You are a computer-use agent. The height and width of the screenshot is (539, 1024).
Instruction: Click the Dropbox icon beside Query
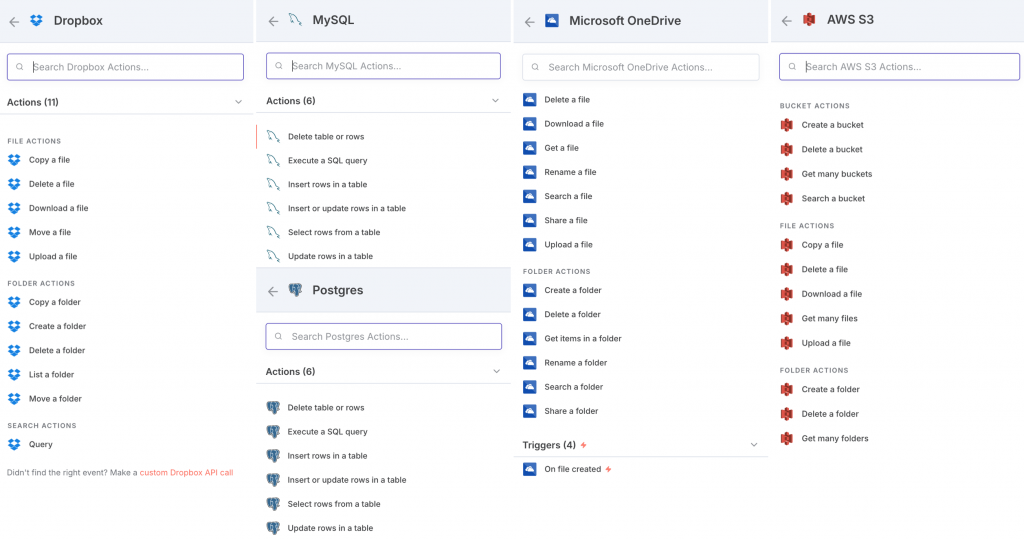[14, 444]
